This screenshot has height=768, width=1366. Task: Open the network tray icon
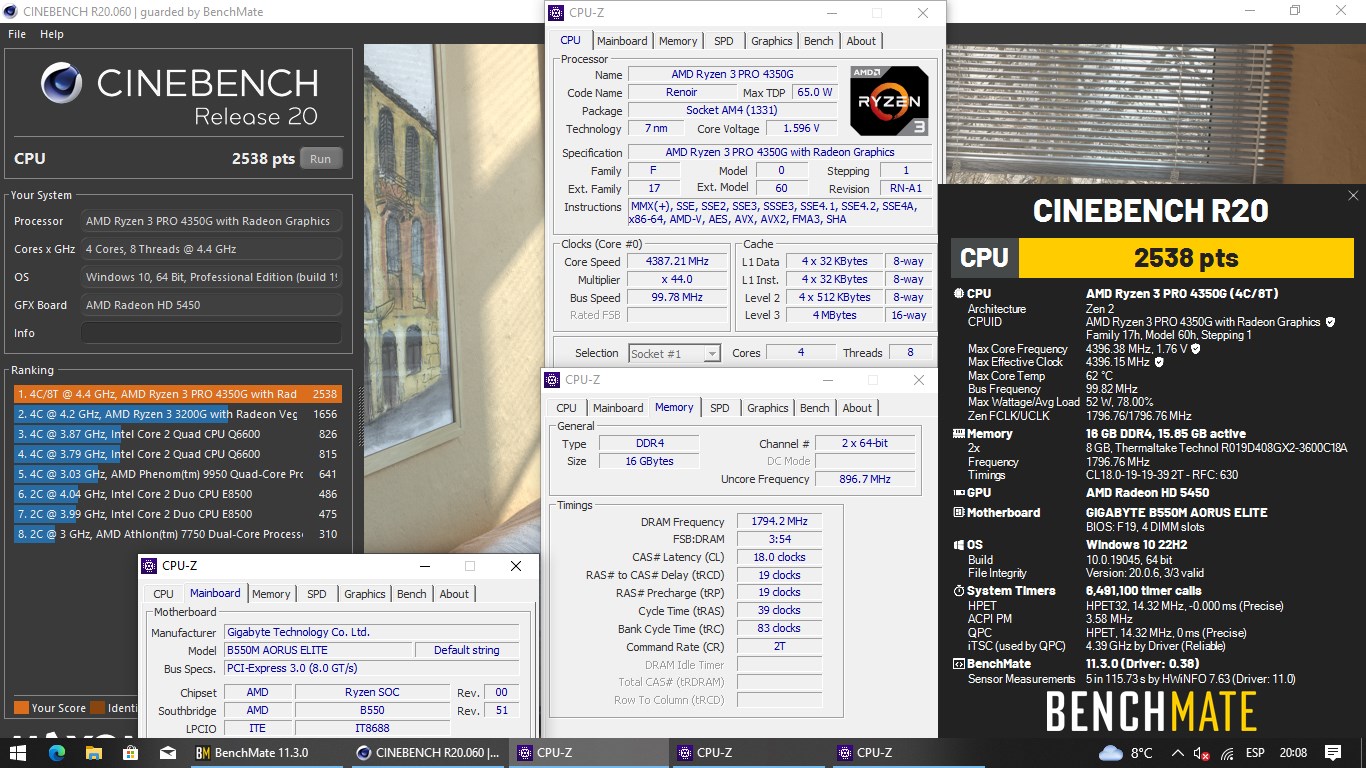[x=1228, y=753]
